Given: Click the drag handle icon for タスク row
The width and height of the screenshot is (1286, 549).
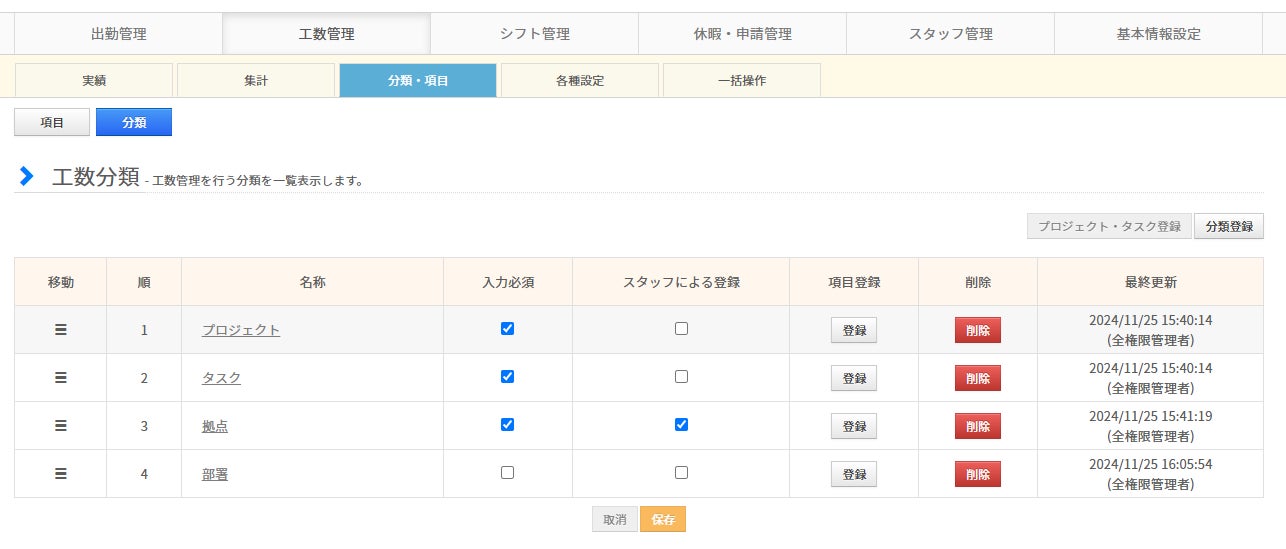Looking at the screenshot, I should pyautogui.click(x=61, y=378).
